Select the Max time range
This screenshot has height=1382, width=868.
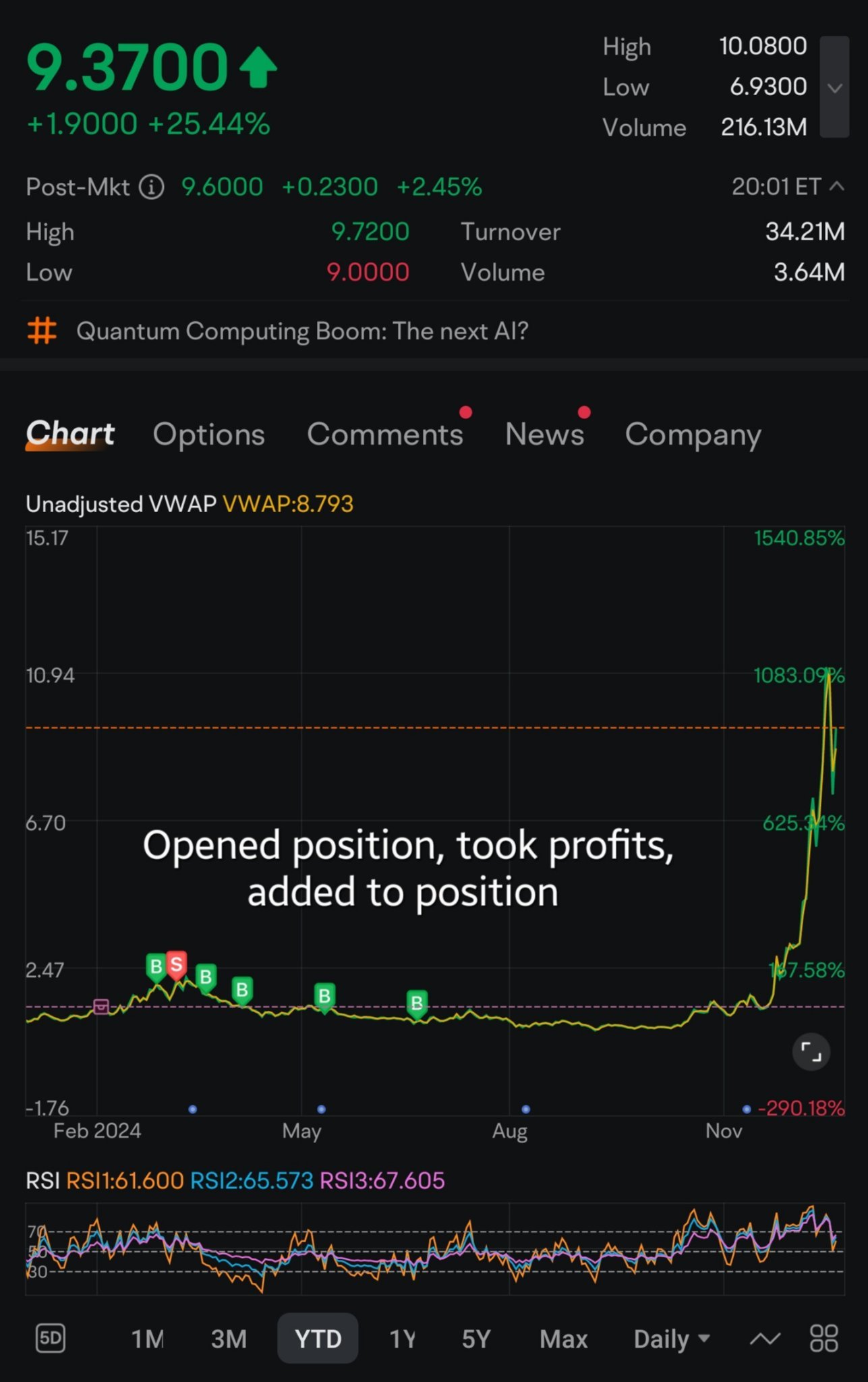click(564, 1338)
